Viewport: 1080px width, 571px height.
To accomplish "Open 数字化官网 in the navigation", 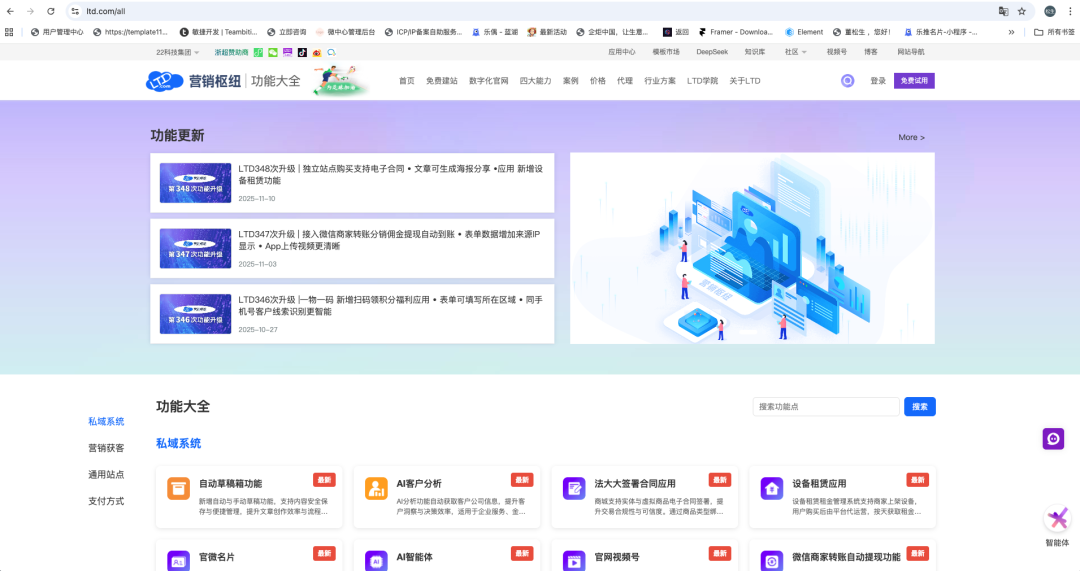I will (488, 81).
